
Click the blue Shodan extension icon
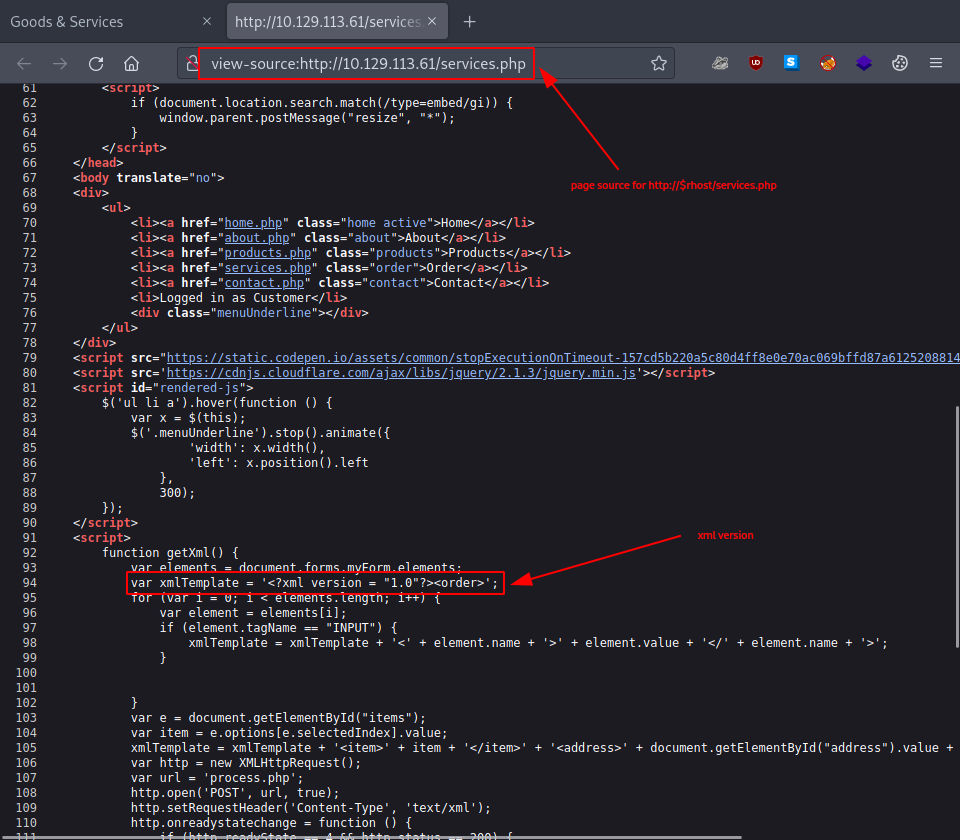[791, 62]
